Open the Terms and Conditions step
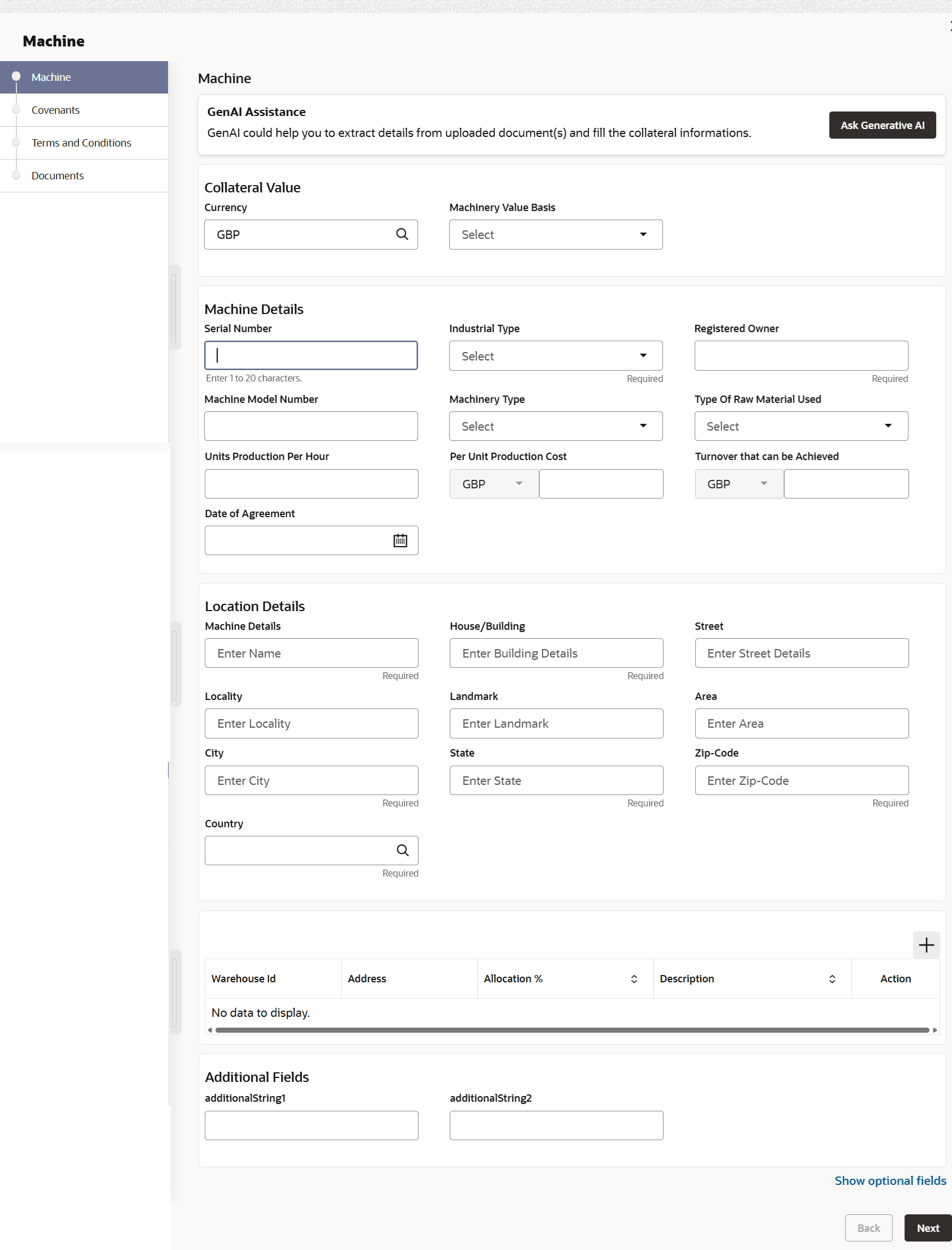Viewport: 952px width, 1250px height. (x=84, y=143)
